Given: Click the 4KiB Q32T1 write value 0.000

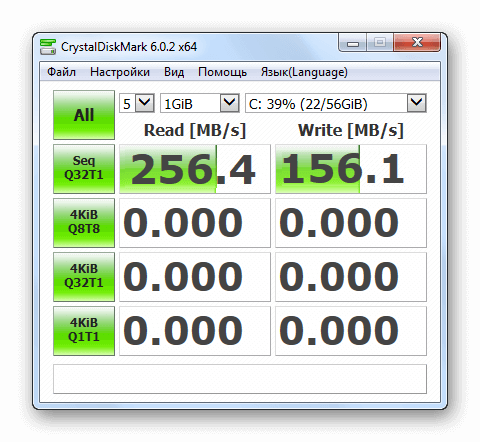Looking at the screenshot, I should point(351,277).
